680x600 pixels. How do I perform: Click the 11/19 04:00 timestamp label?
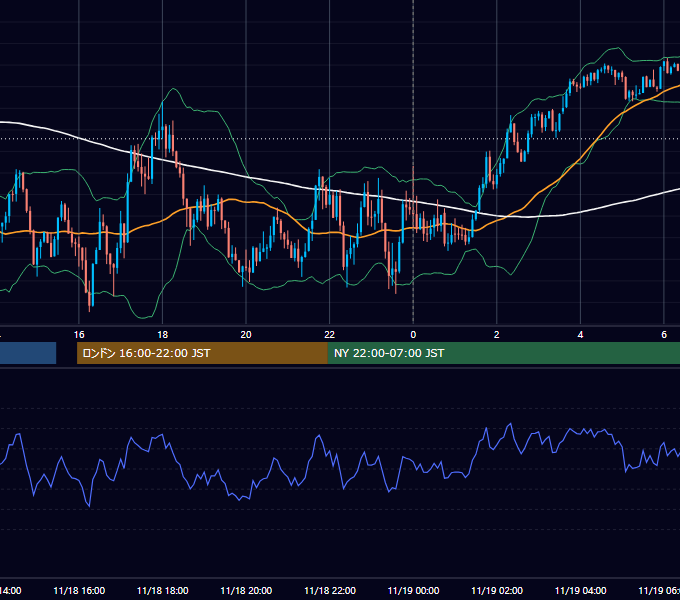[x=580, y=590]
